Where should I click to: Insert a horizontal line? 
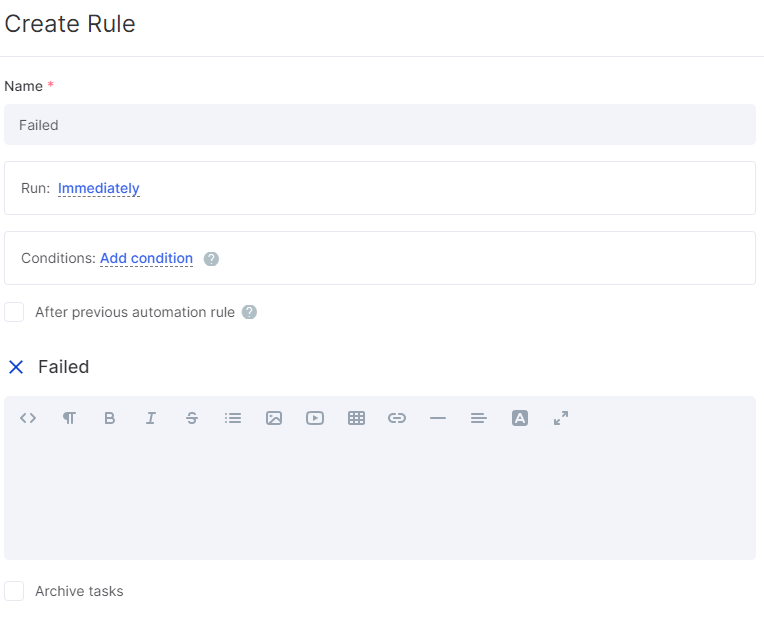(438, 418)
